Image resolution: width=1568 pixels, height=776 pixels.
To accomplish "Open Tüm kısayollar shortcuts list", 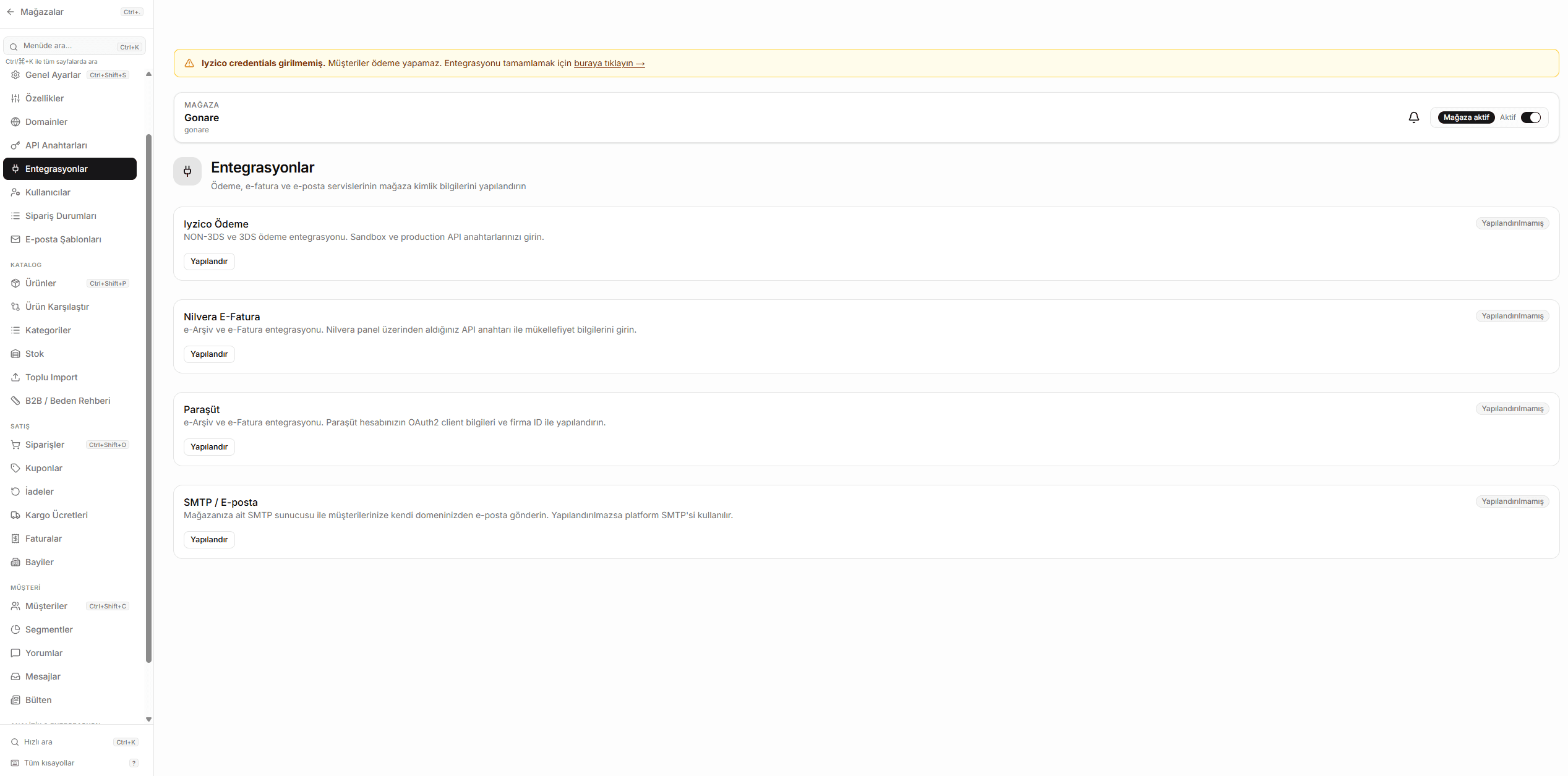I will (74, 763).
